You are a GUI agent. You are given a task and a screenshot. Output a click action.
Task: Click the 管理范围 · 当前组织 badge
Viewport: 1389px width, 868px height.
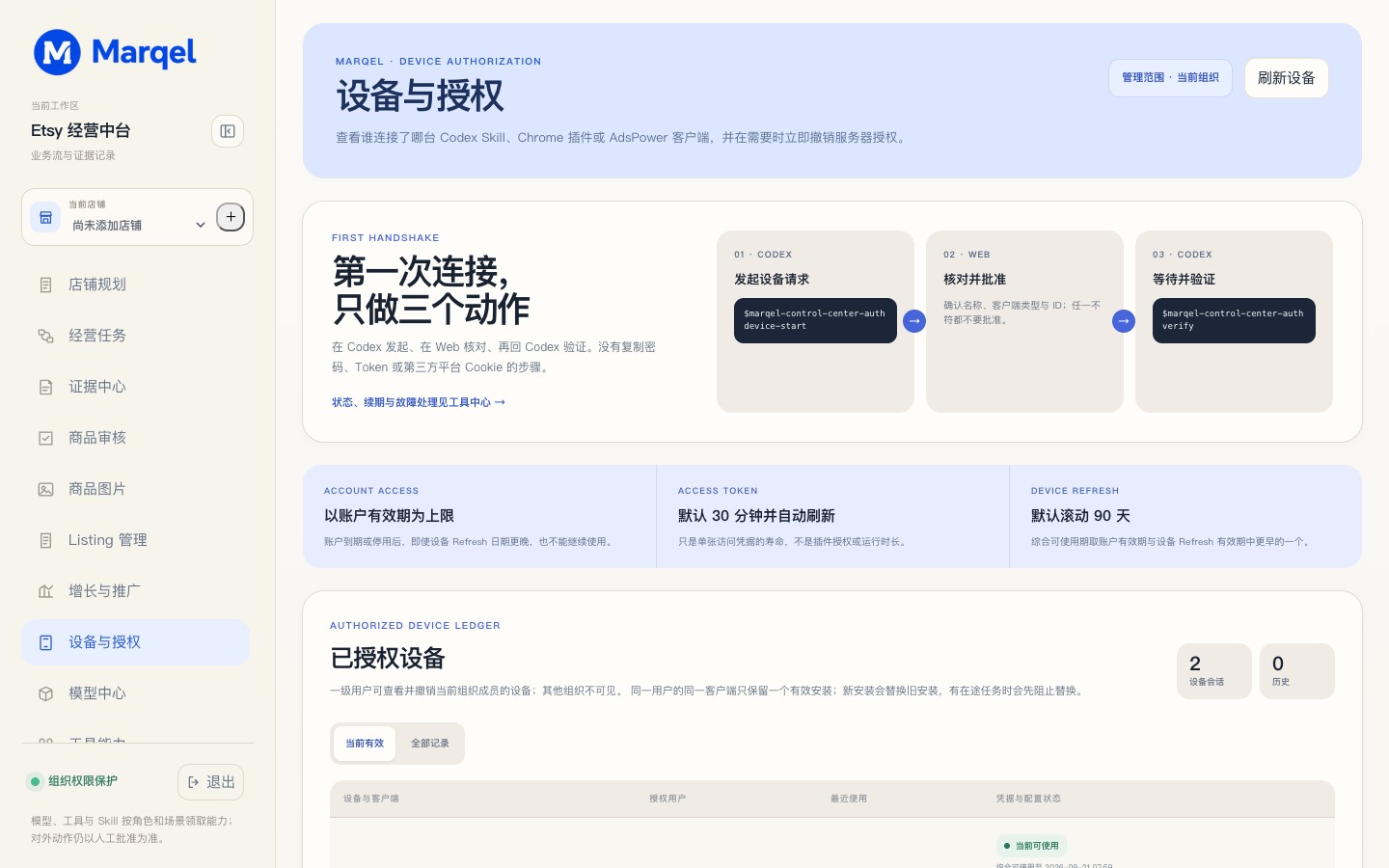[x=1170, y=77]
